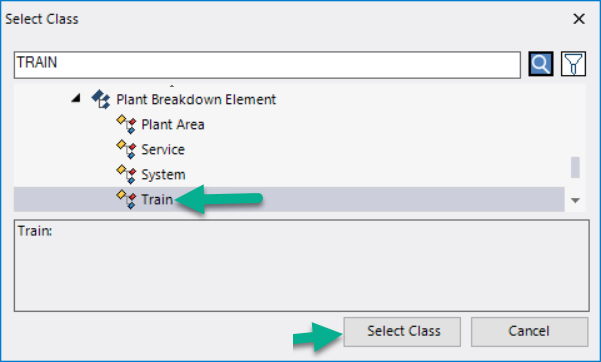This screenshot has height=362, width=601.
Task: Select the Plant Area tree item
Action: pos(173,125)
